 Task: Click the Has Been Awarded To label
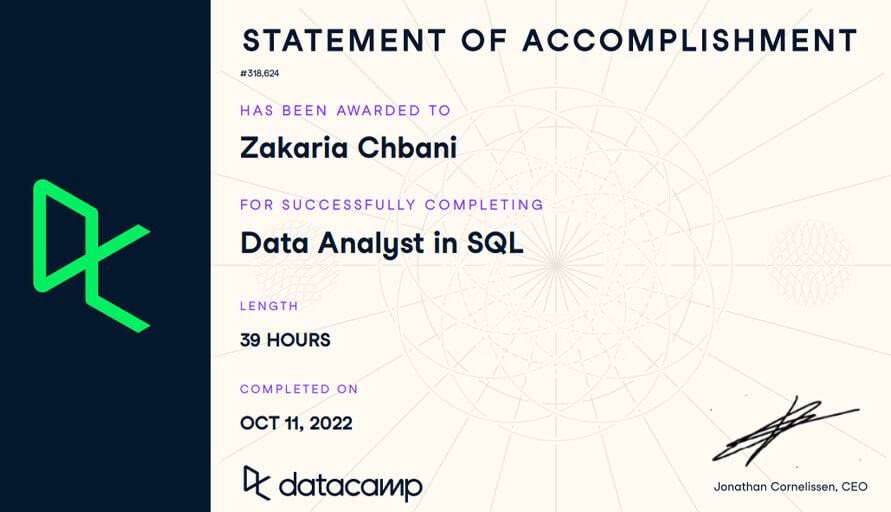pyautogui.click(x=345, y=110)
